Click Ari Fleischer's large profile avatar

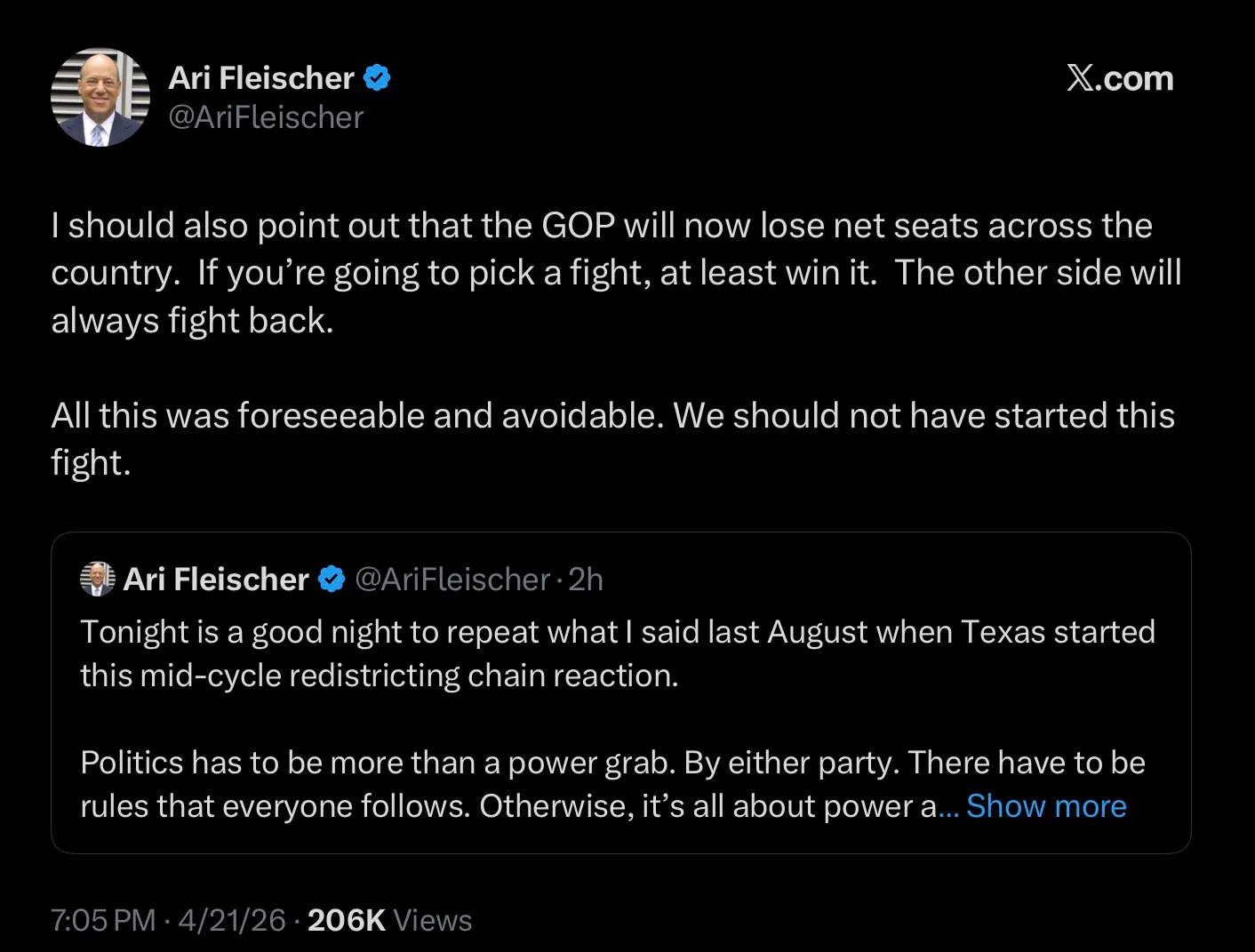tap(100, 98)
